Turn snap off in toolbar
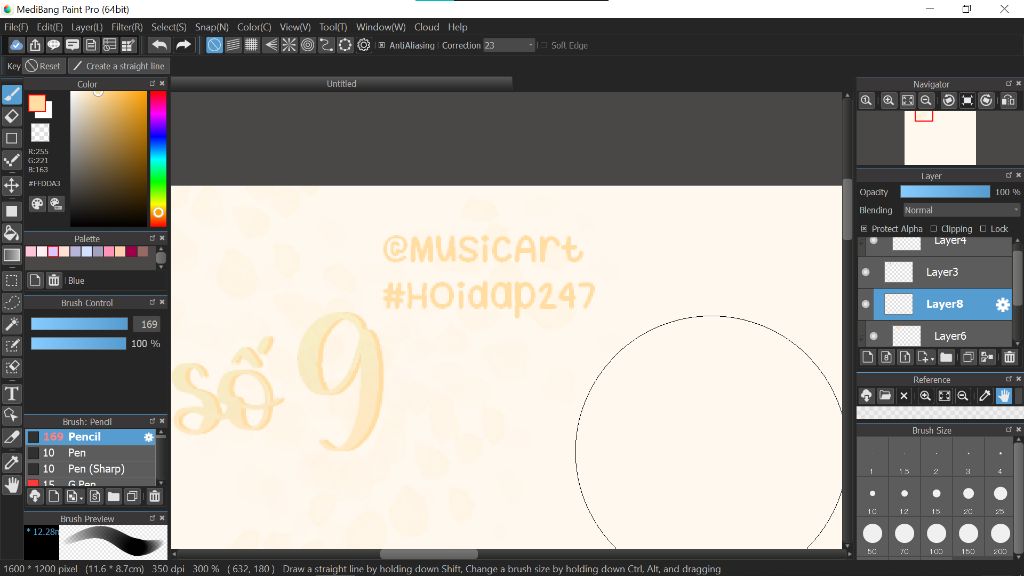 (x=214, y=45)
